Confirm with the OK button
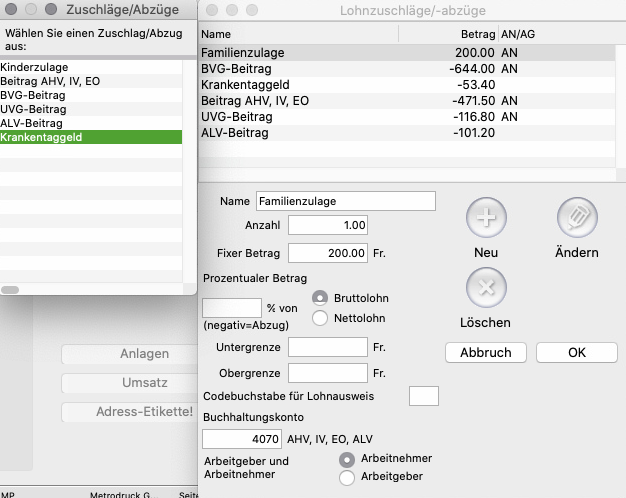 point(576,352)
